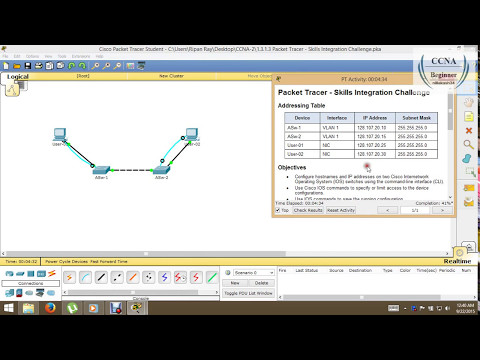
Task: Choose the red Serial DTE cable
Action: (196, 277)
